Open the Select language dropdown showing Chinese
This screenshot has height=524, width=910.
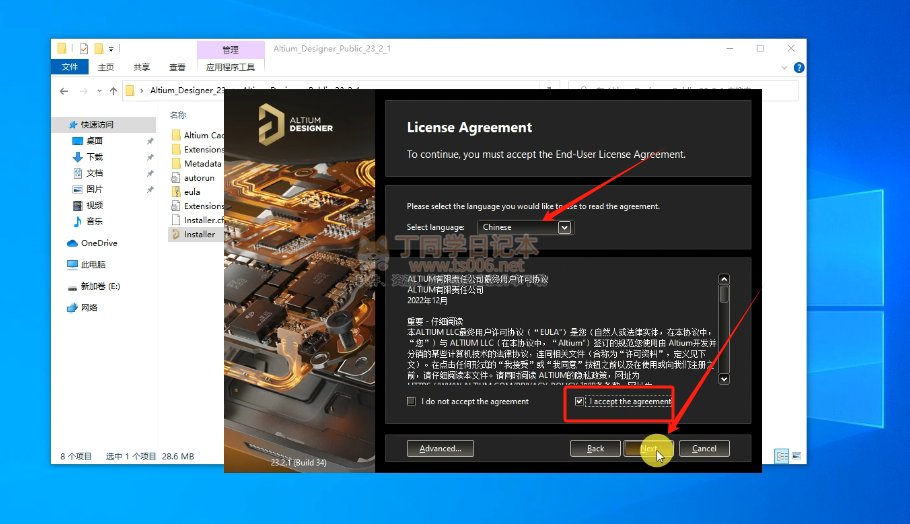coord(525,227)
